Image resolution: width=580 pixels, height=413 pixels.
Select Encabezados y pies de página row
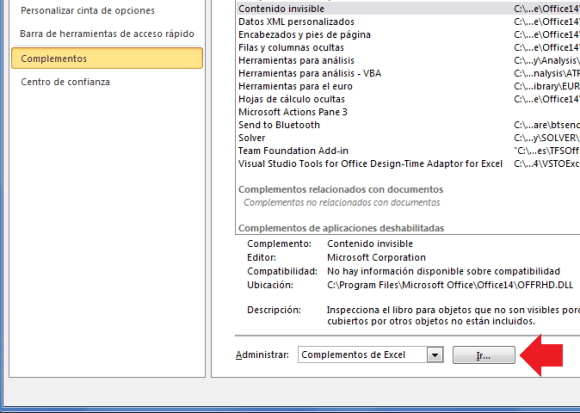[408, 34]
